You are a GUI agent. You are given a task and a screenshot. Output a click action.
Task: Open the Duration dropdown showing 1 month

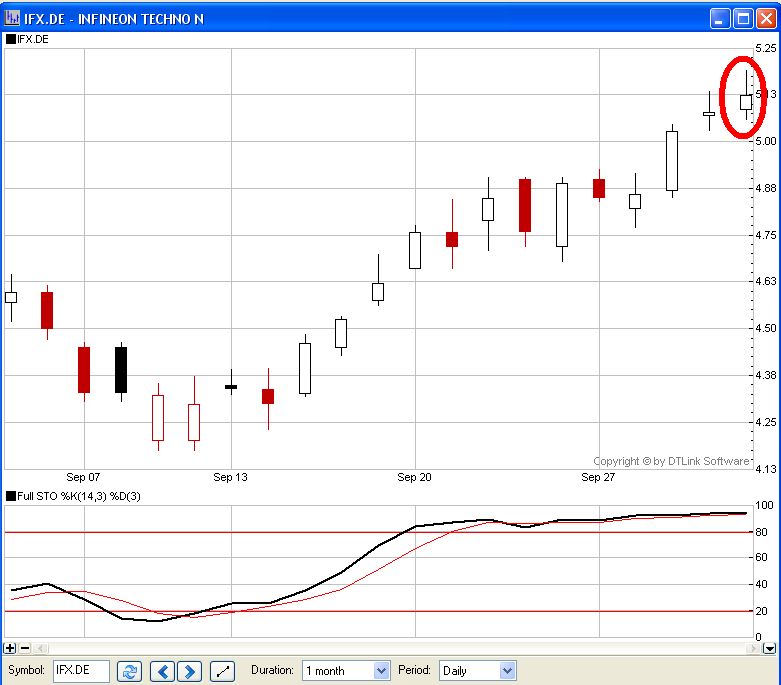coord(346,671)
